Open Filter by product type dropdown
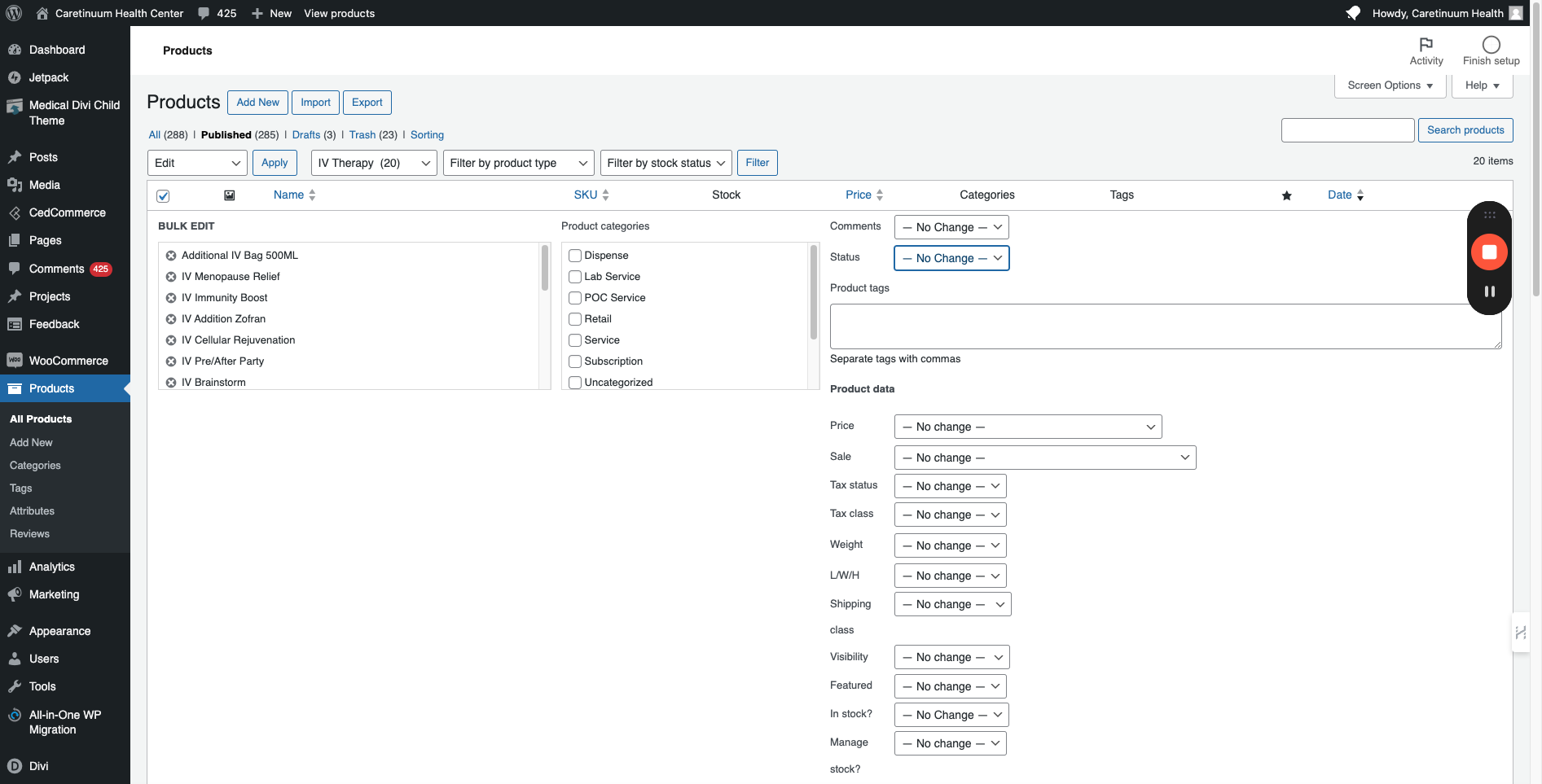Screen dimensions: 1542x784 [519, 163]
